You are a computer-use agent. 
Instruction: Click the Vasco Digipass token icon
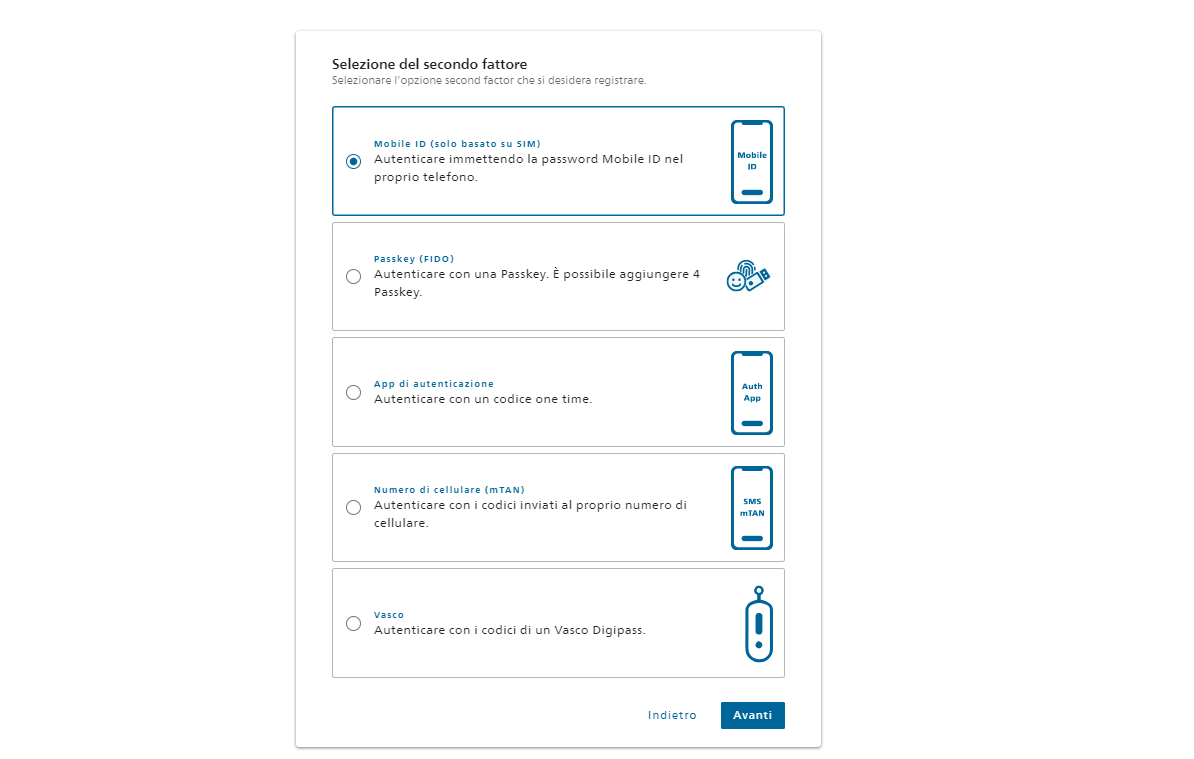coord(758,623)
